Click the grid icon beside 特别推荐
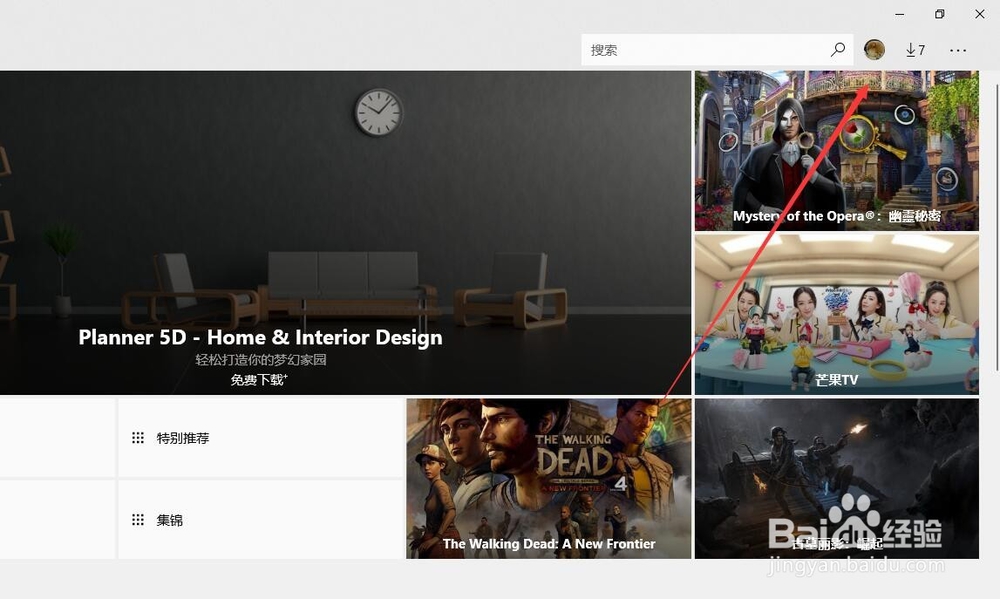1000x599 pixels. point(138,438)
